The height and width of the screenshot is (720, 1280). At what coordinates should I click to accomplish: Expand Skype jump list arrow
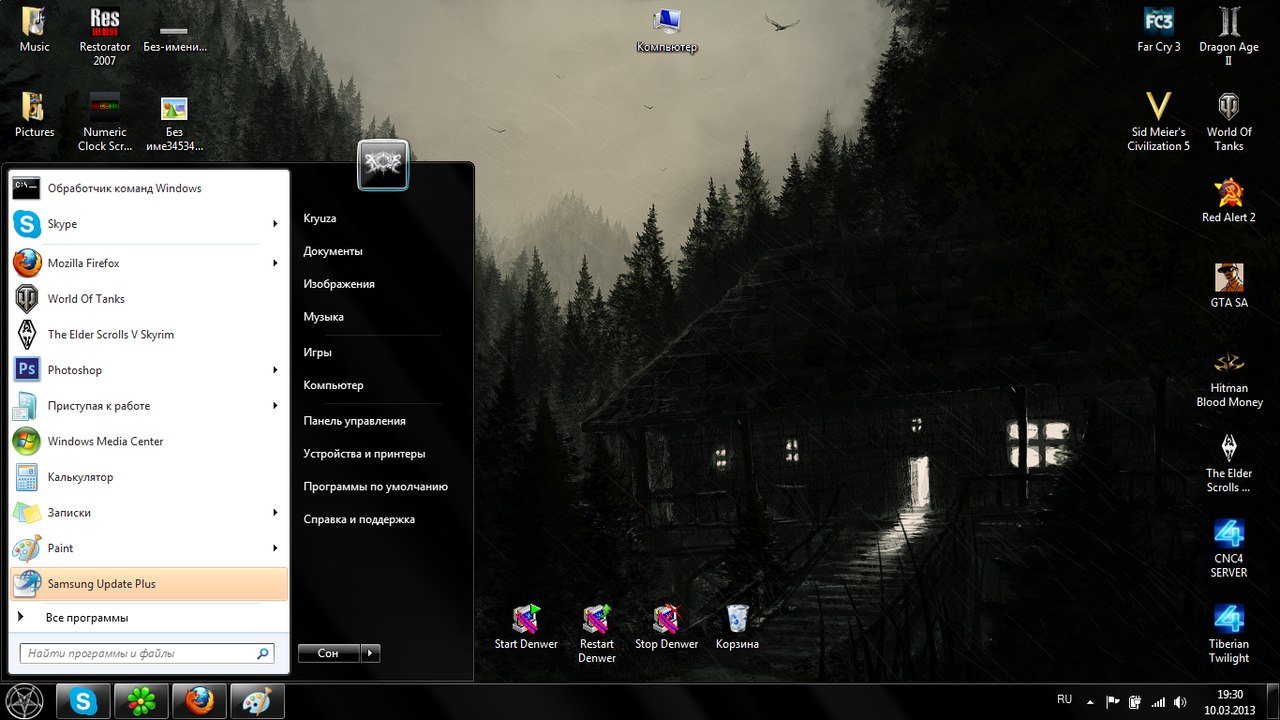click(275, 224)
